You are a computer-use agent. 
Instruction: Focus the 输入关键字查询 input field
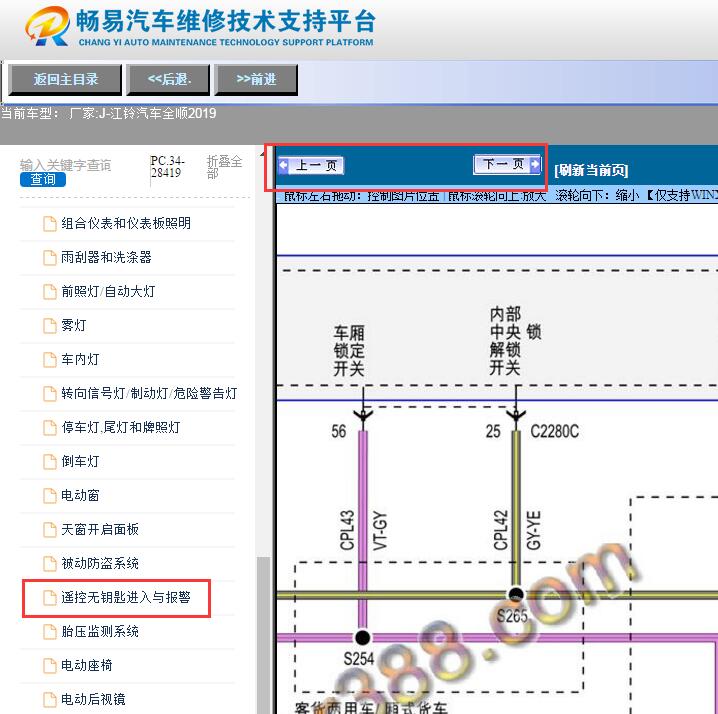(65, 165)
